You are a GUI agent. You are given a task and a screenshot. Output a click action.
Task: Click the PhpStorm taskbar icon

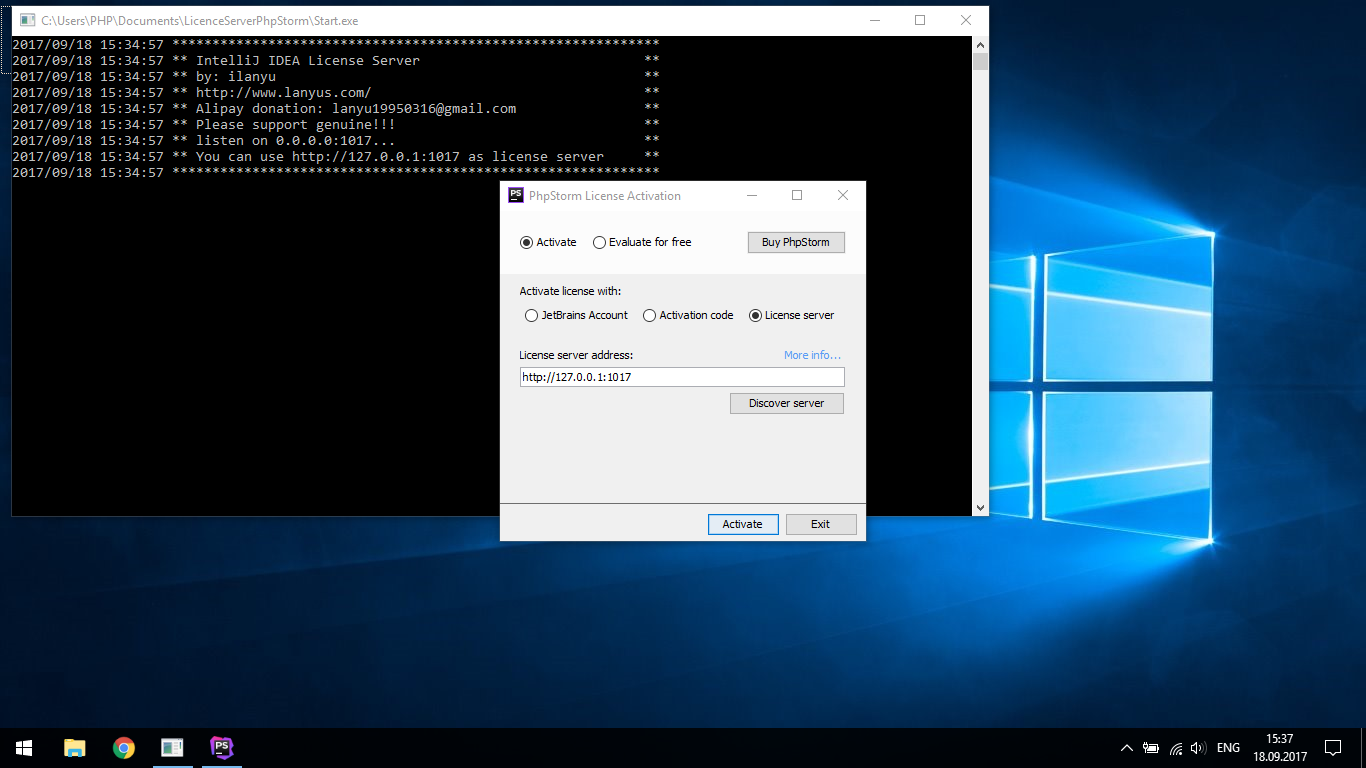coord(222,747)
